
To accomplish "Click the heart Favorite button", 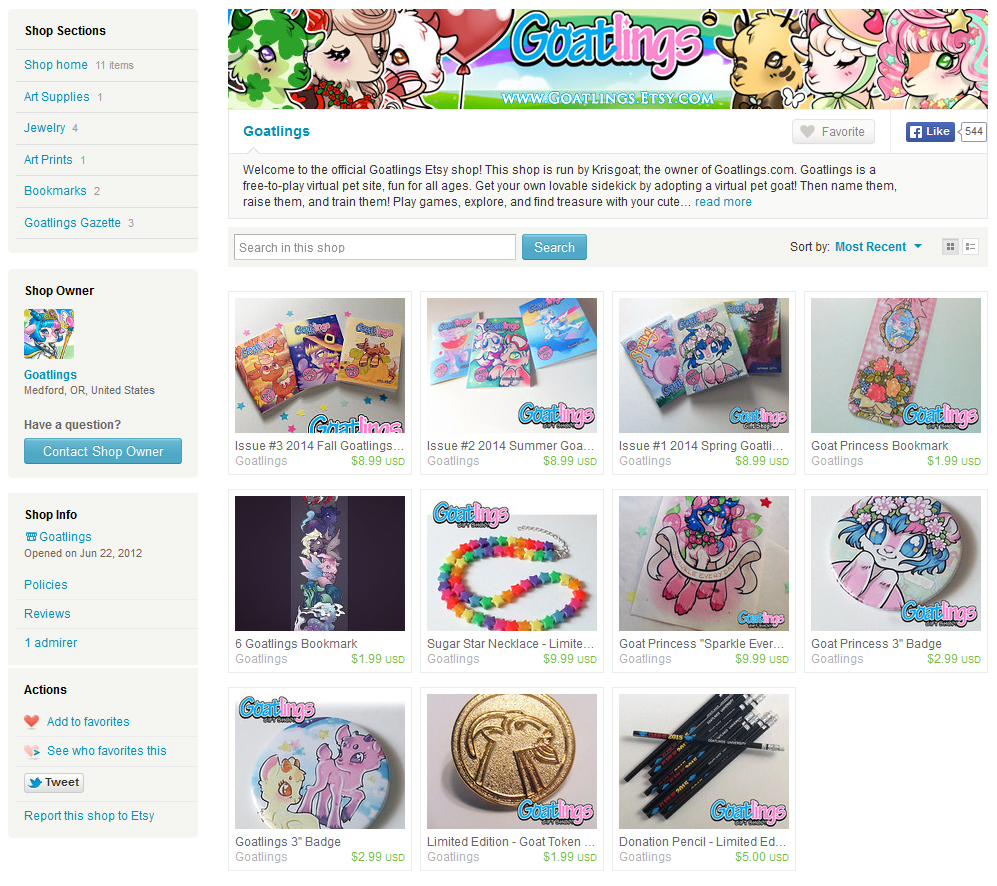I will coord(833,132).
